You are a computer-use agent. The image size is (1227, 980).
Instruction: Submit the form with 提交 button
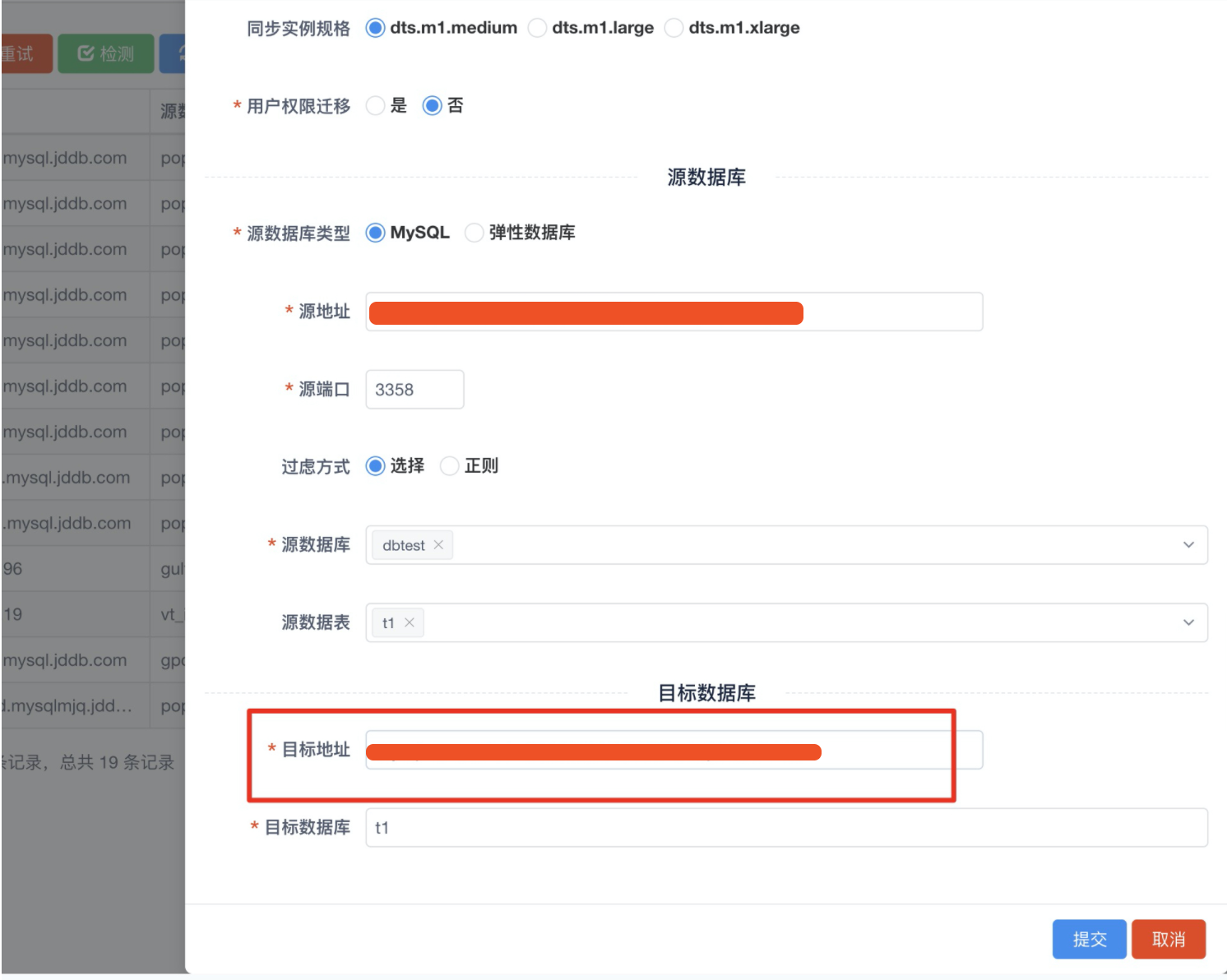tap(1090, 939)
